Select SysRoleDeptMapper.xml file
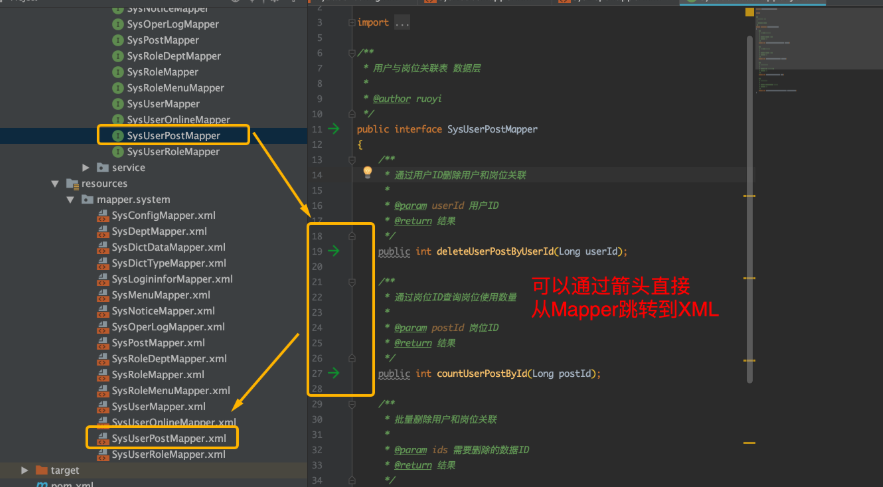The height and width of the screenshot is (487, 883). [170, 359]
